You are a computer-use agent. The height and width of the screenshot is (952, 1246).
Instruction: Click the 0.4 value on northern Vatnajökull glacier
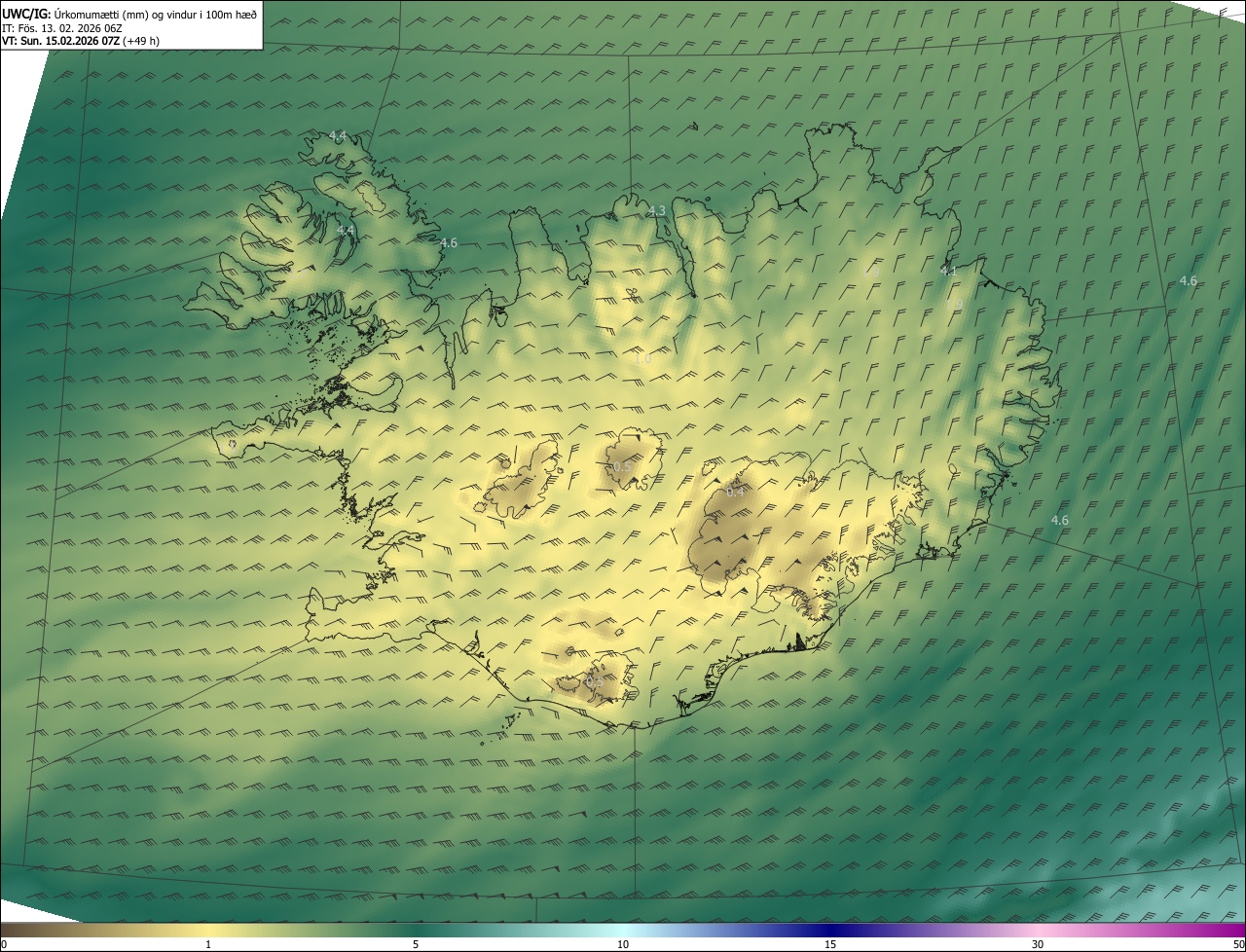(735, 492)
